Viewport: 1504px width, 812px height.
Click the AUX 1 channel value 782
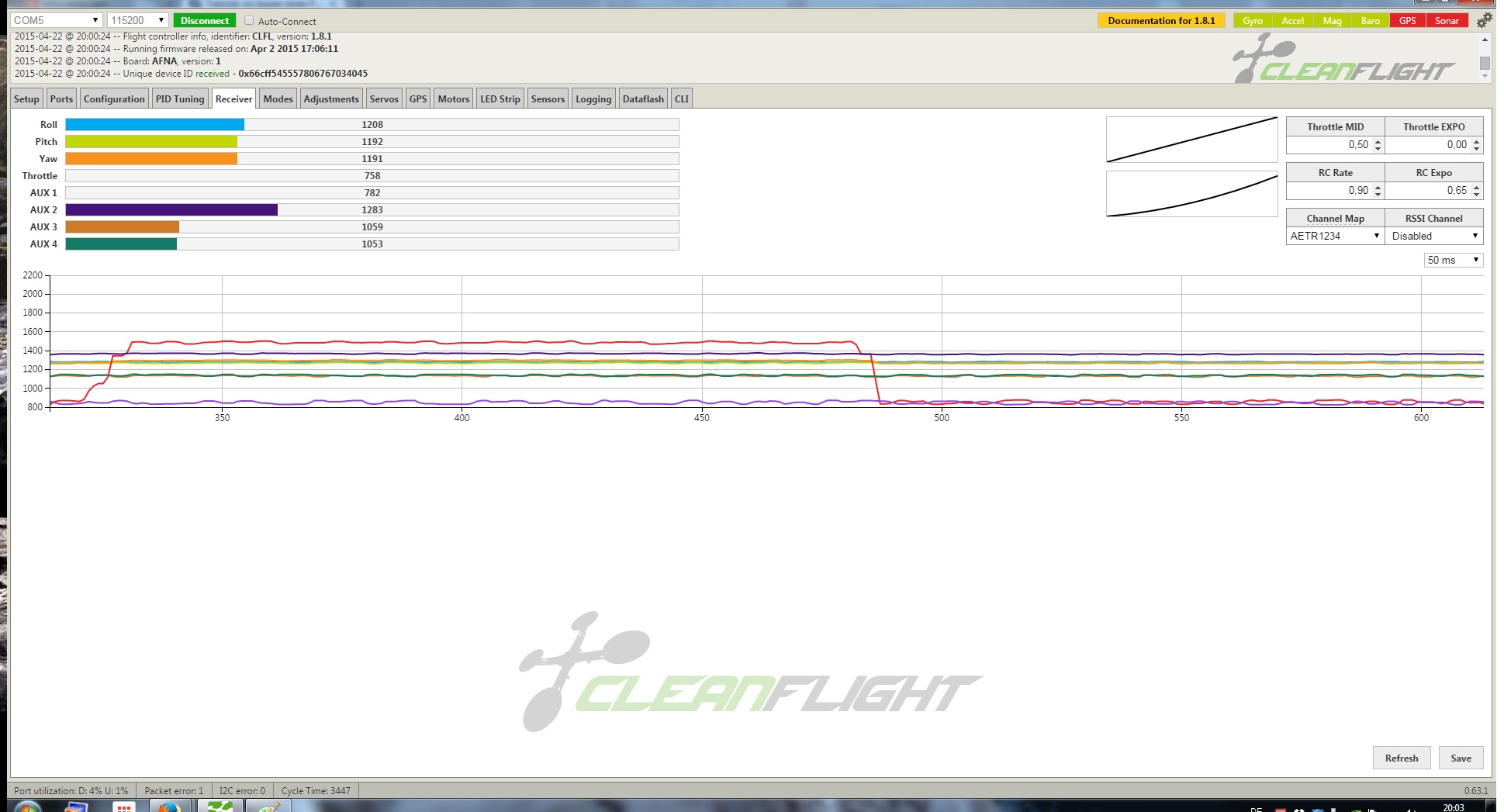pos(372,192)
